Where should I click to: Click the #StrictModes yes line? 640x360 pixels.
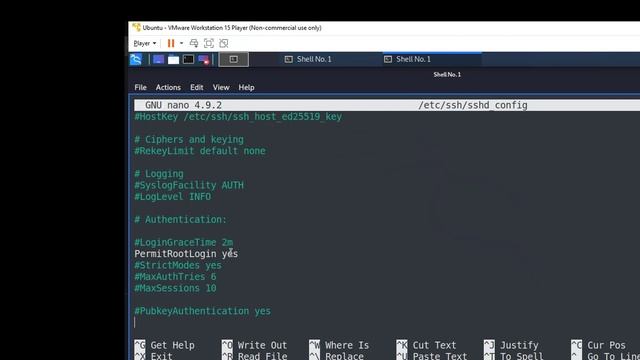point(178,265)
